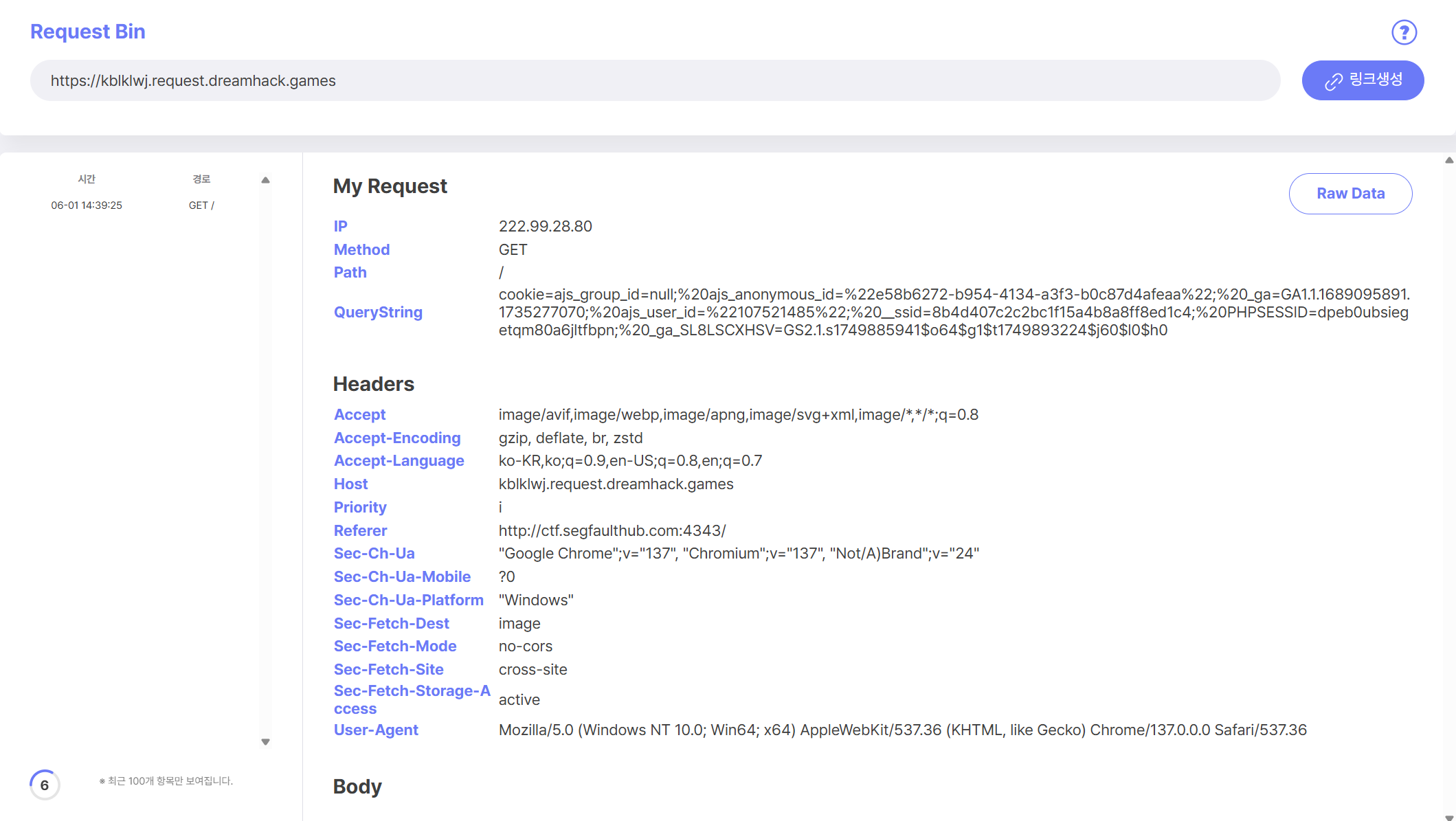This screenshot has width=1456, height=821.
Task: Click the 링크생성 link generation button
Action: (x=1363, y=80)
